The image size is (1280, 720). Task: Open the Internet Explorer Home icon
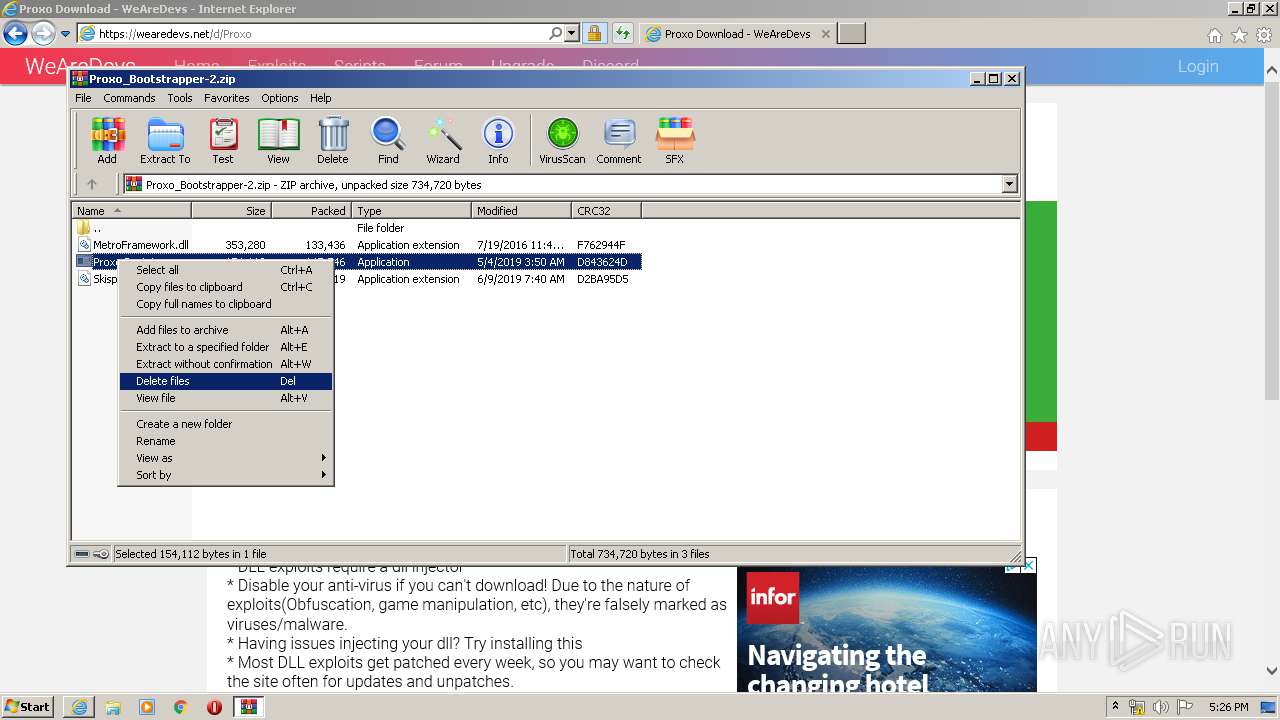(1215, 35)
